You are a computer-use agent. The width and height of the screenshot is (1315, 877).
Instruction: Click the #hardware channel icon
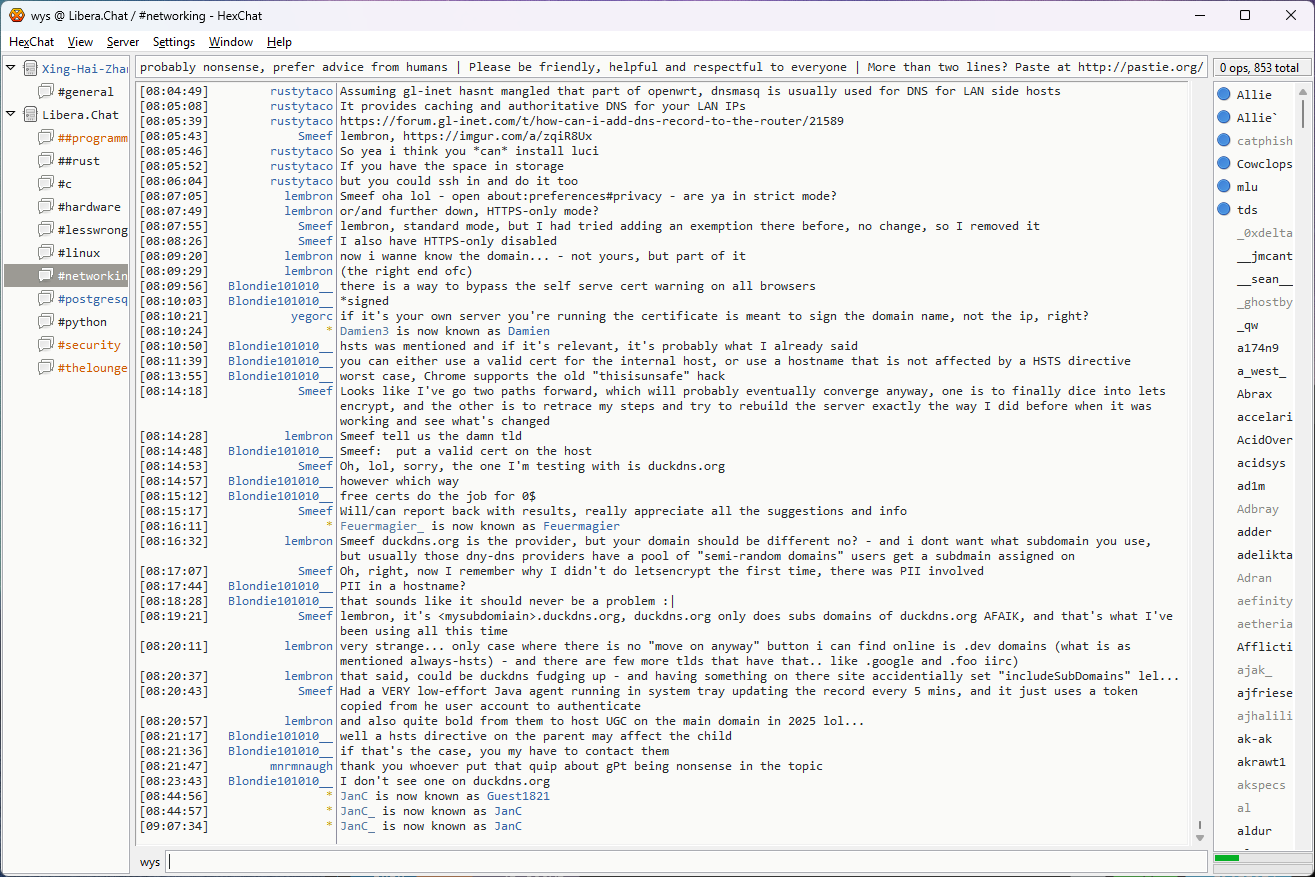[x=46, y=207]
